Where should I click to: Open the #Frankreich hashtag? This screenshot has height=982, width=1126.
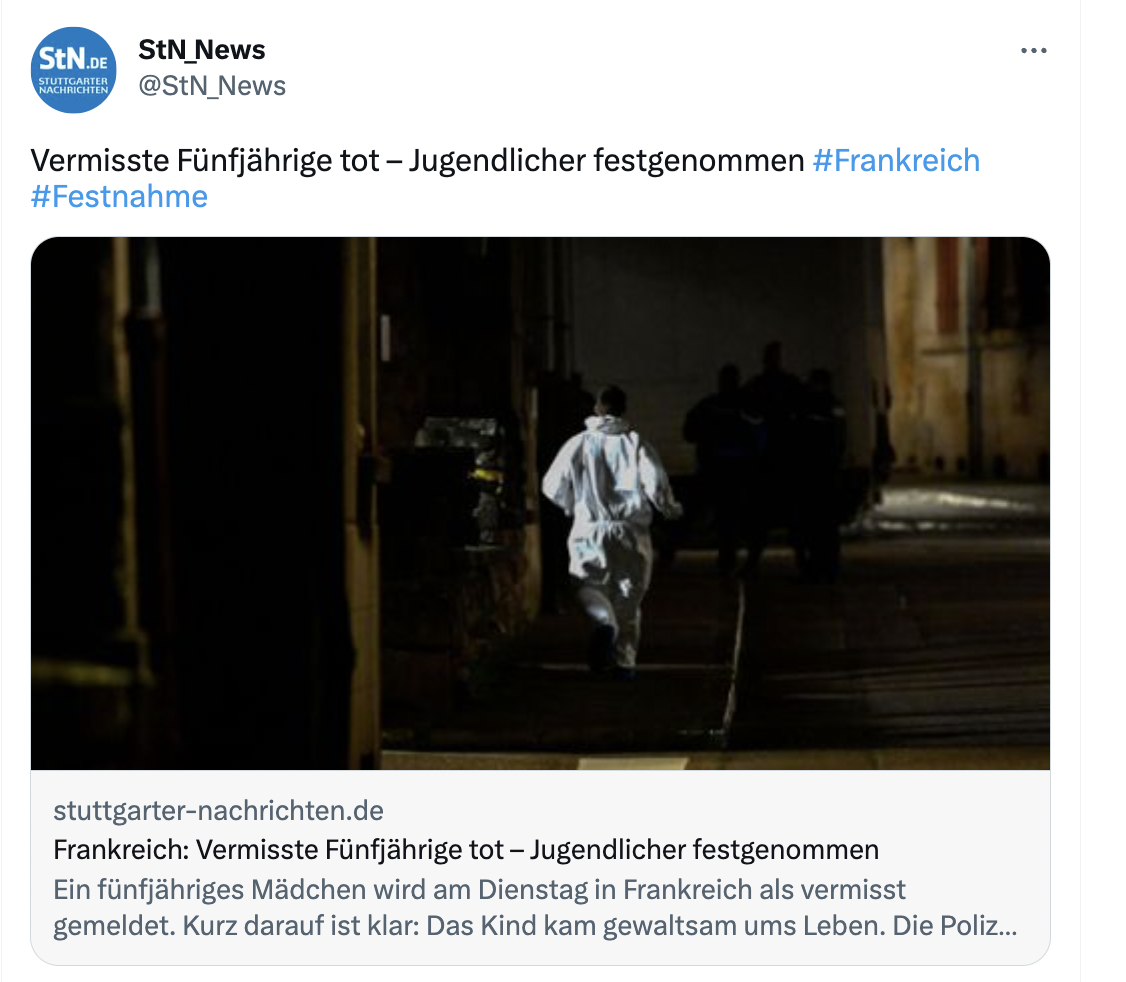pyautogui.click(x=896, y=160)
